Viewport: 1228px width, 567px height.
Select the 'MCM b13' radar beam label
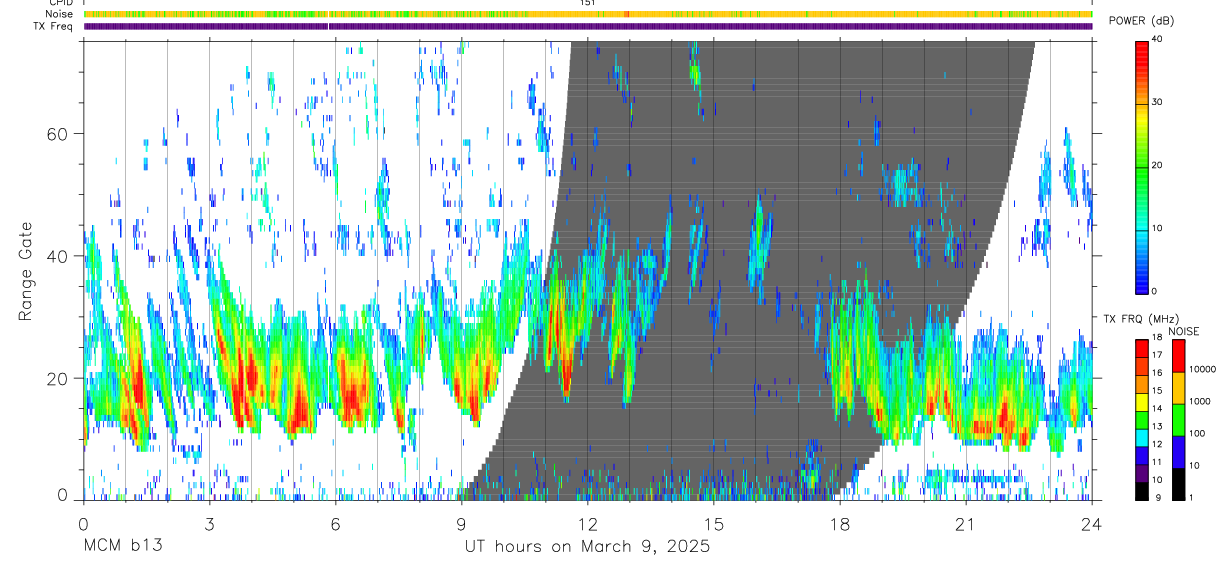pos(122,547)
